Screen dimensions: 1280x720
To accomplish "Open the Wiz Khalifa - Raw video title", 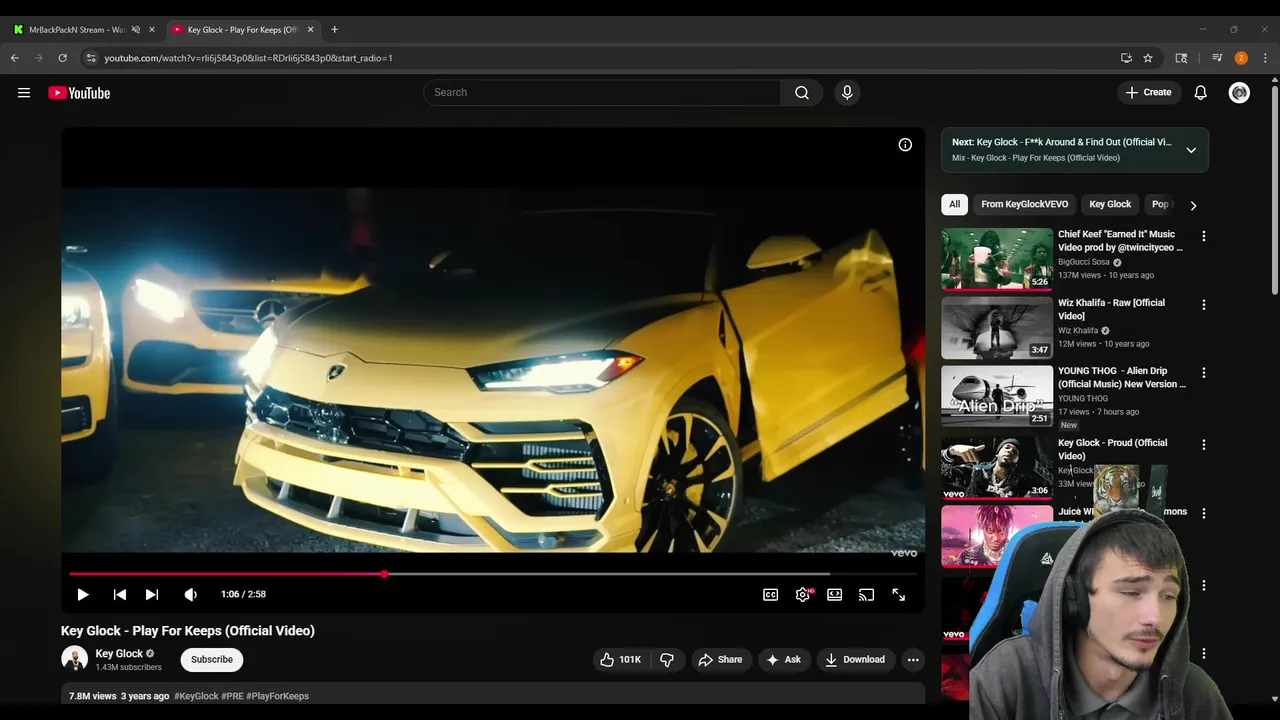I will 1111,309.
